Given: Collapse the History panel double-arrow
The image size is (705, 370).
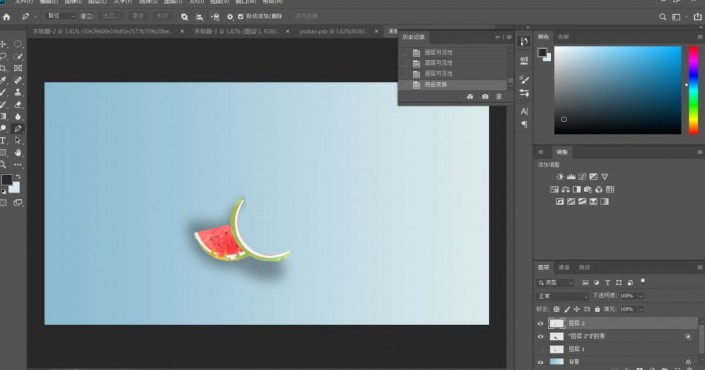Looking at the screenshot, I should [x=497, y=37].
